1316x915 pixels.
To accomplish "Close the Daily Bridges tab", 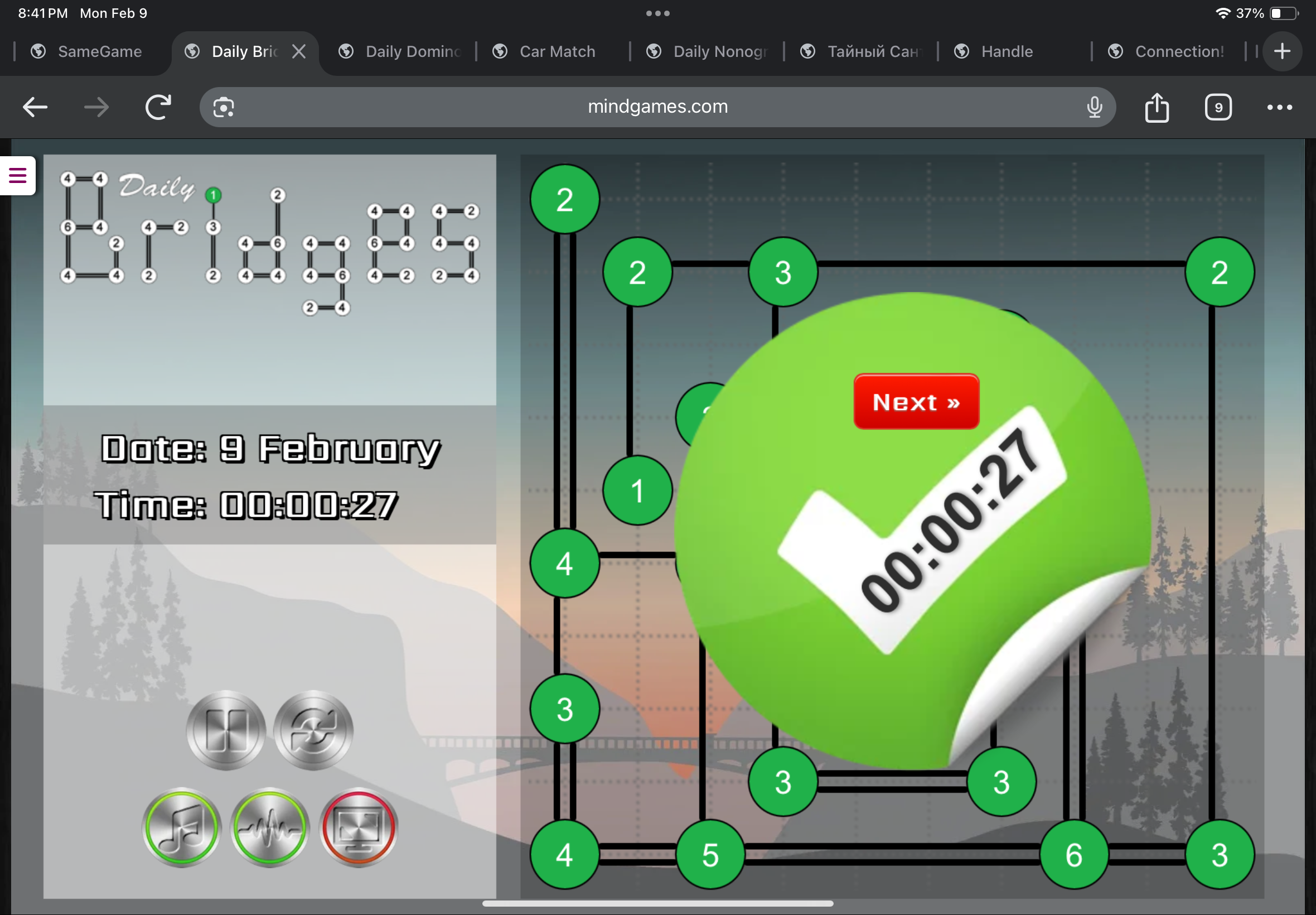I will tap(298, 51).
